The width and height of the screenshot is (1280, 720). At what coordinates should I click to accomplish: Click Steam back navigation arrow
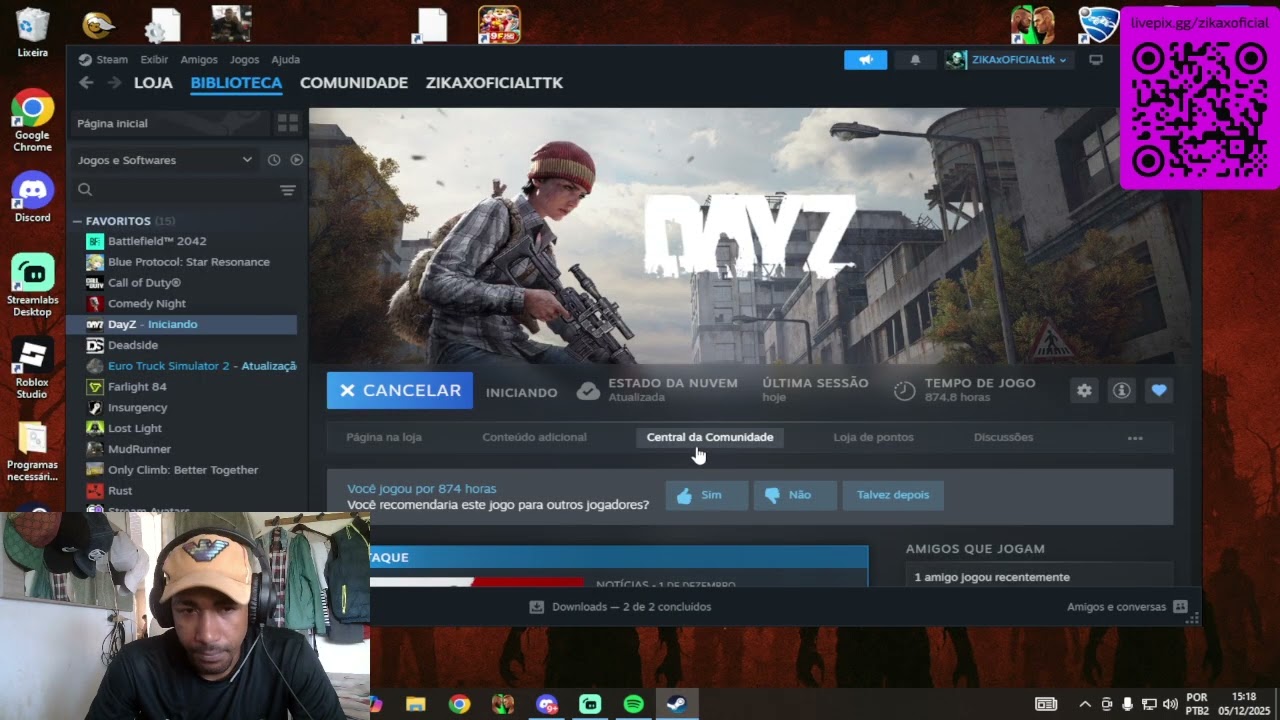[x=86, y=83]
